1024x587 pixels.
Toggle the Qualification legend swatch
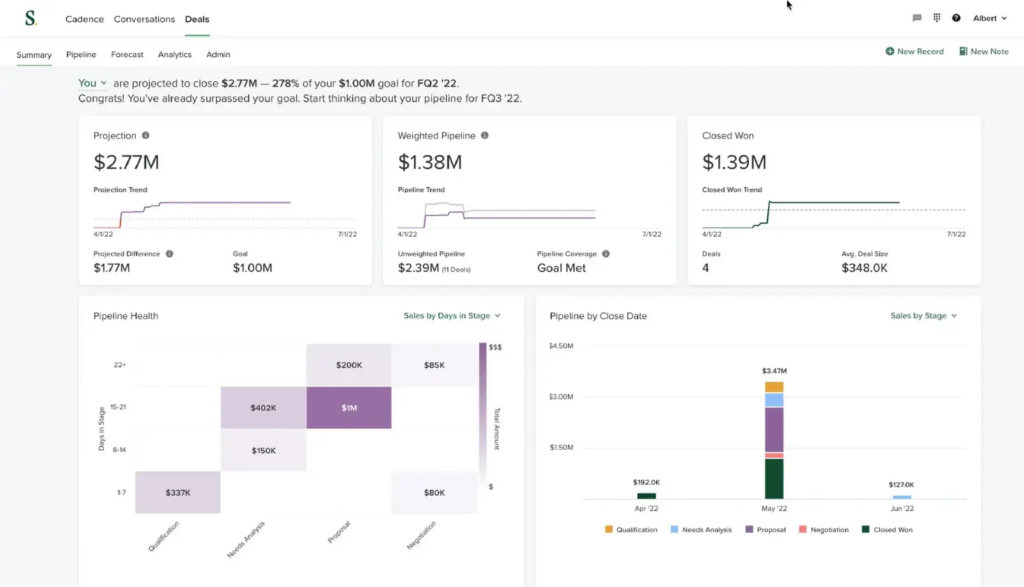[609, 529]
